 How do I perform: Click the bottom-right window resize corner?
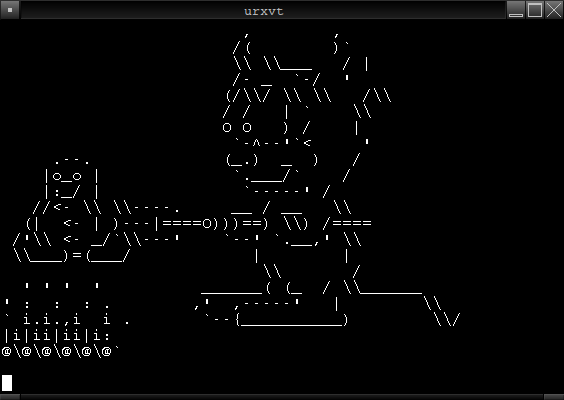pyautogui.click(x=554, y=397)
